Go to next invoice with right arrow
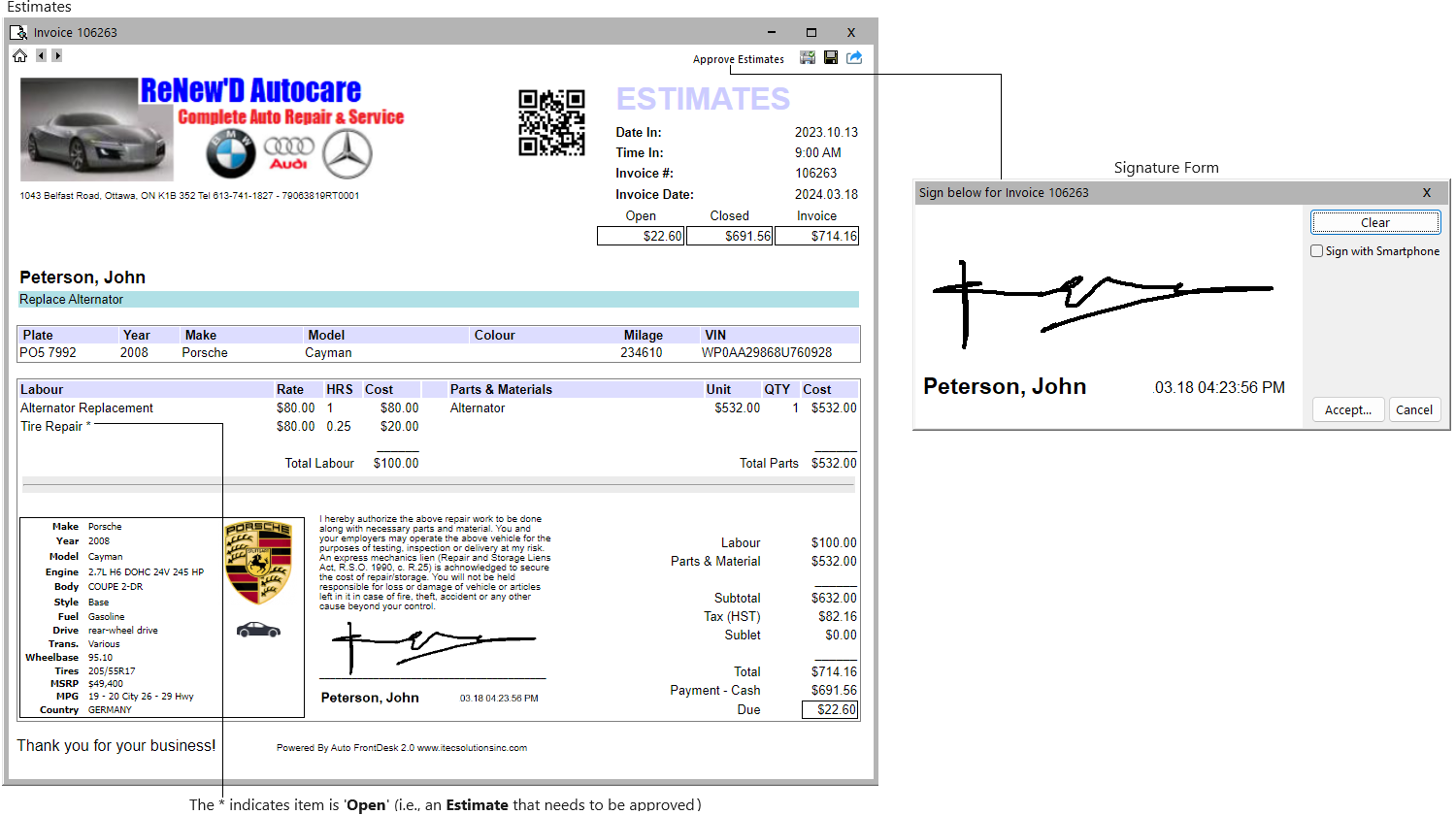Image resolution: width=1456 pixels, height=815 pixels. click(57, 56)
